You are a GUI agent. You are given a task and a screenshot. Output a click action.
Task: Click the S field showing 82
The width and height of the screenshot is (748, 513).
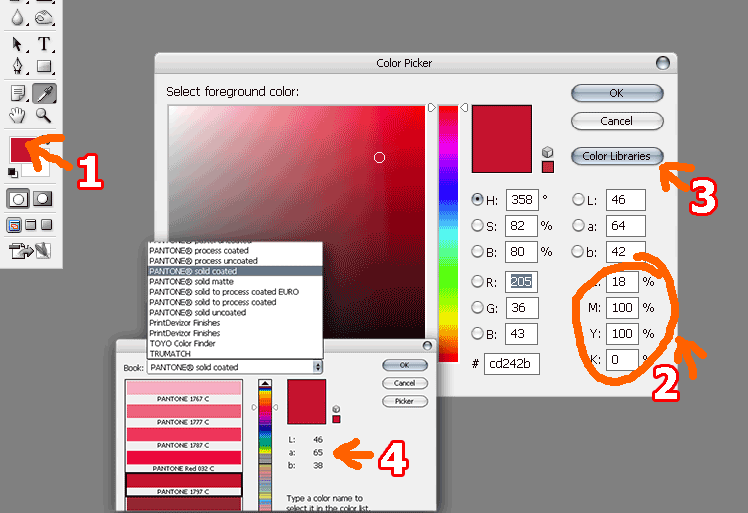(521, 225)
